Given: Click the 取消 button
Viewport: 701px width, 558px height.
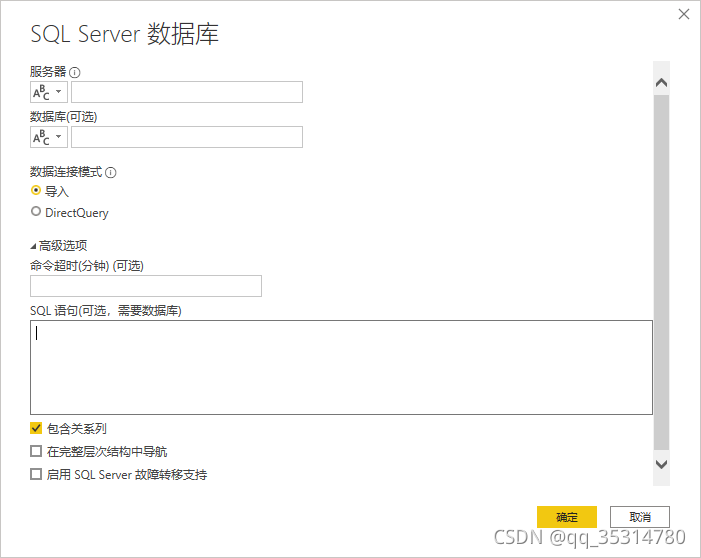Looking at the screenshot, I should coord(640,517).
